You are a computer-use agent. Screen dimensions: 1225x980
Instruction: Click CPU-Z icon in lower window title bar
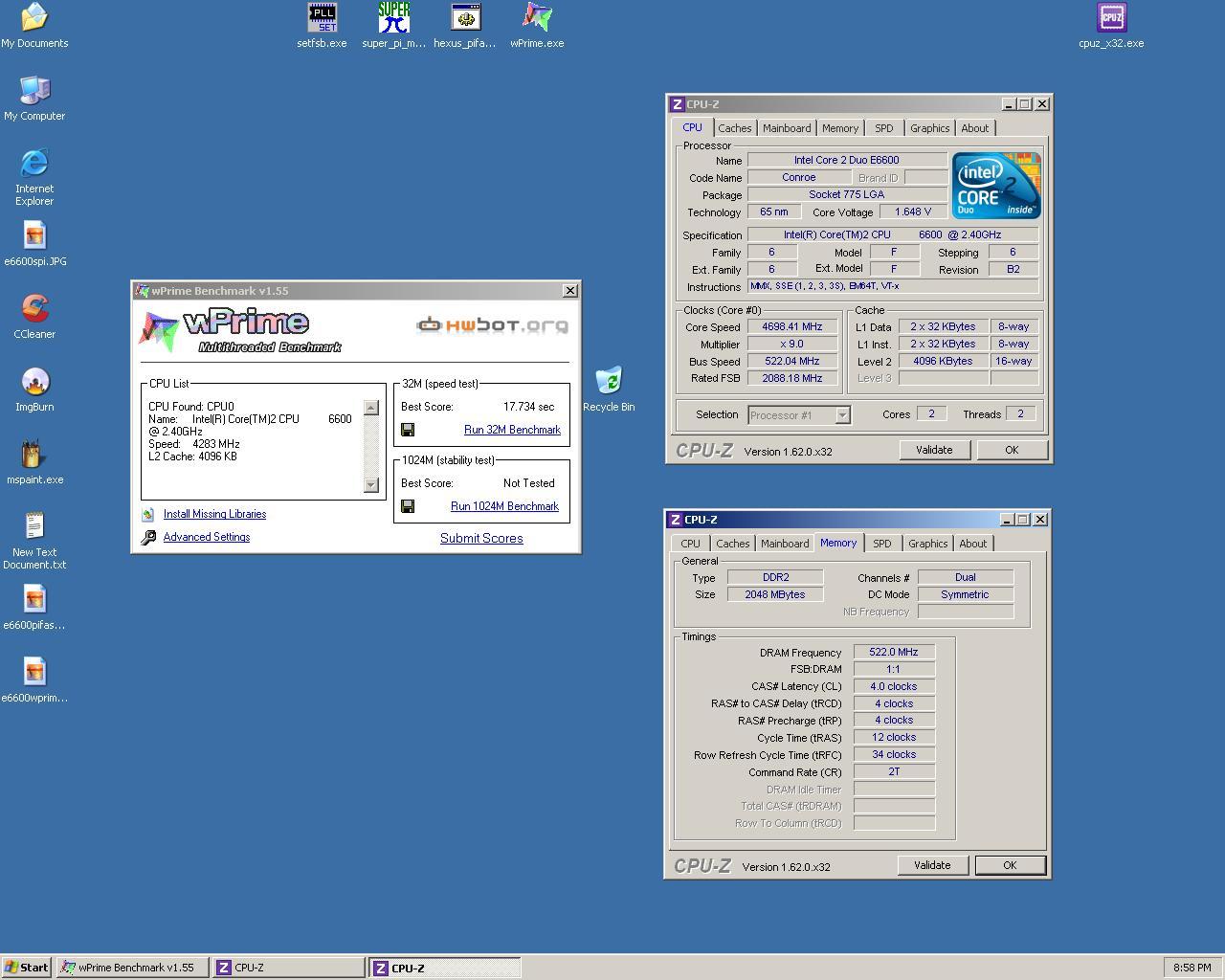click(676, 520)
